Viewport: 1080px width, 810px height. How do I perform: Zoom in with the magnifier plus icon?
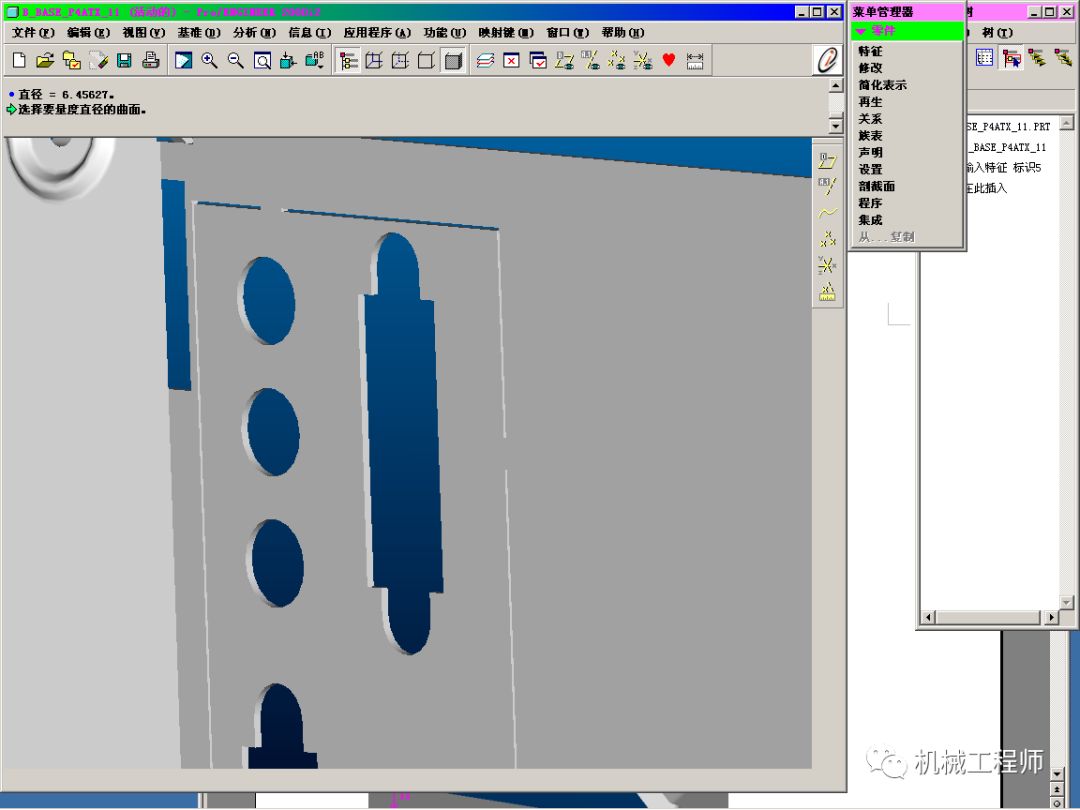[209, 61]
